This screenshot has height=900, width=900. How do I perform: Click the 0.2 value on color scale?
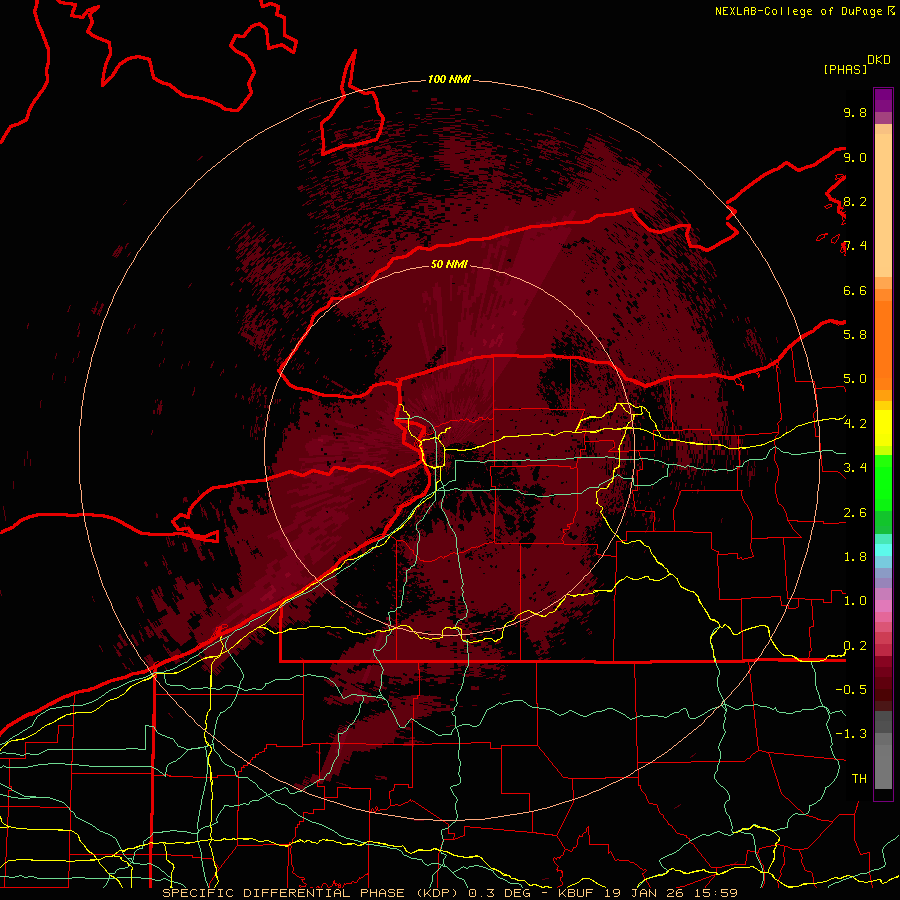coord(855,645)
